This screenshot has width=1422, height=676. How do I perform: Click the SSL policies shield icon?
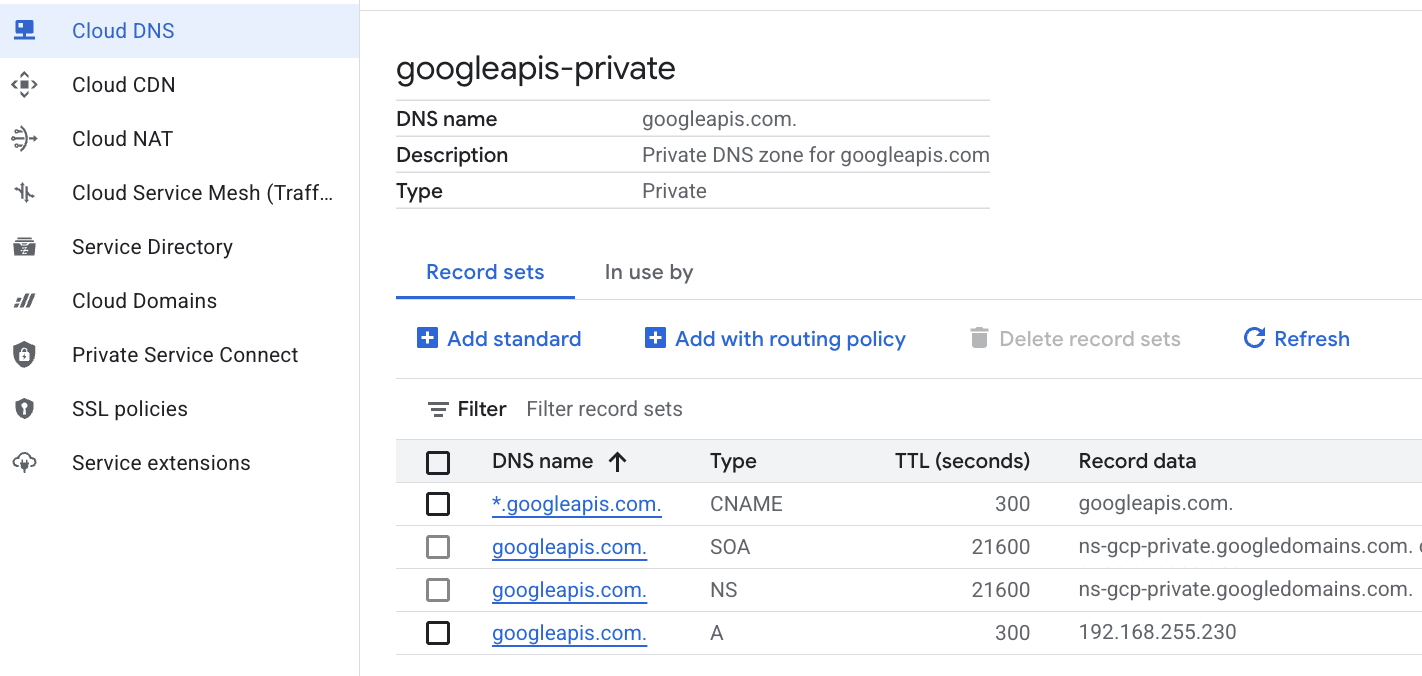click(x=24, y=409)
